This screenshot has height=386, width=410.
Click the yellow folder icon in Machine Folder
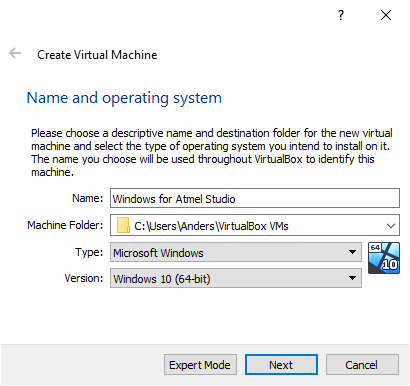pos(123,225)
